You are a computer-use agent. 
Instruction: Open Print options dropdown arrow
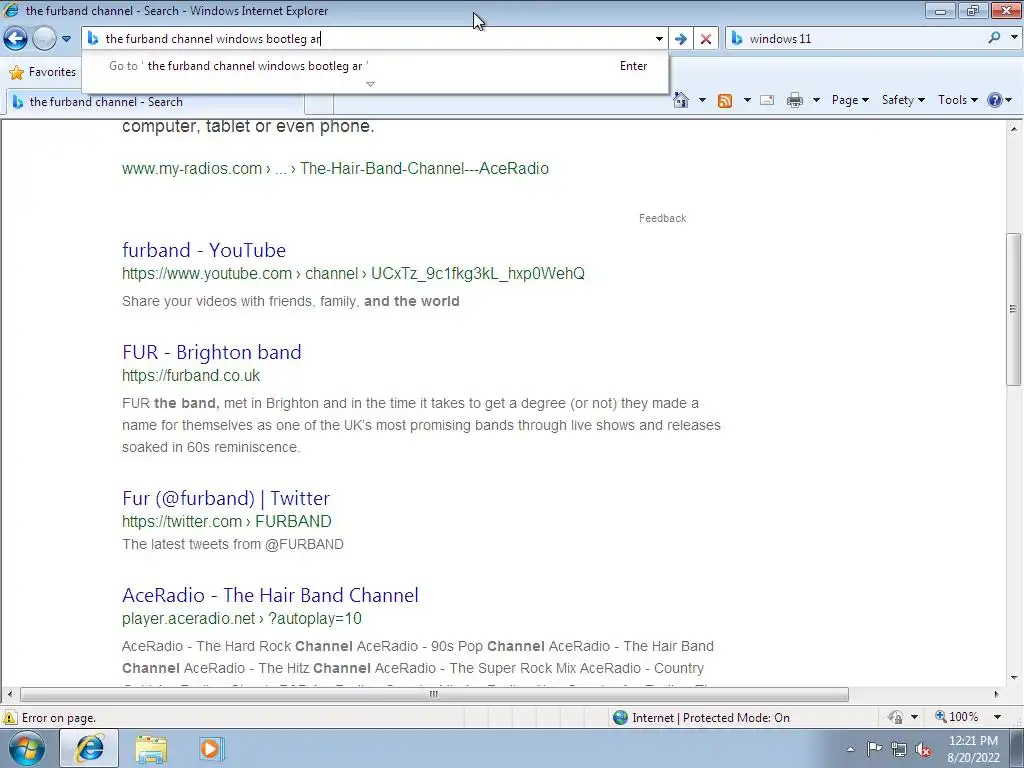(x=816, y=100)
